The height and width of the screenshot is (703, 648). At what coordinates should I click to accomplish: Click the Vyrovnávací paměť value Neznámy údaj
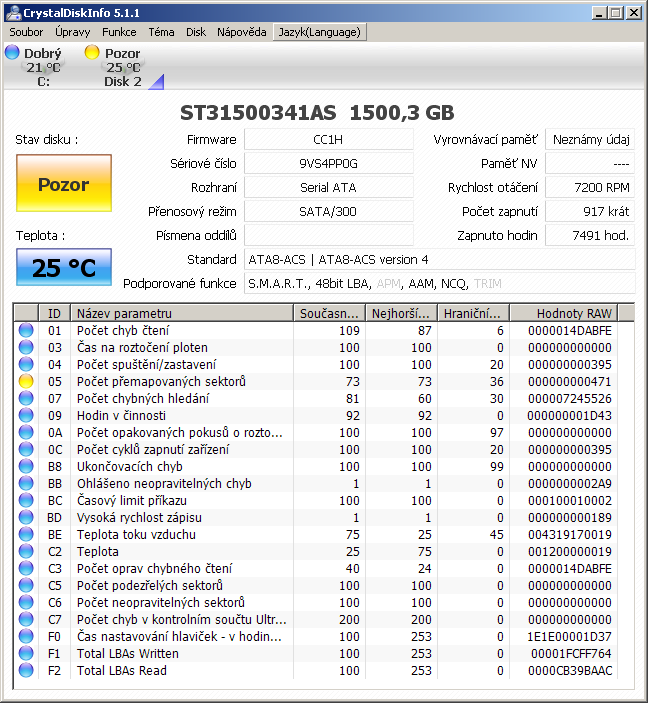[590, 140]
